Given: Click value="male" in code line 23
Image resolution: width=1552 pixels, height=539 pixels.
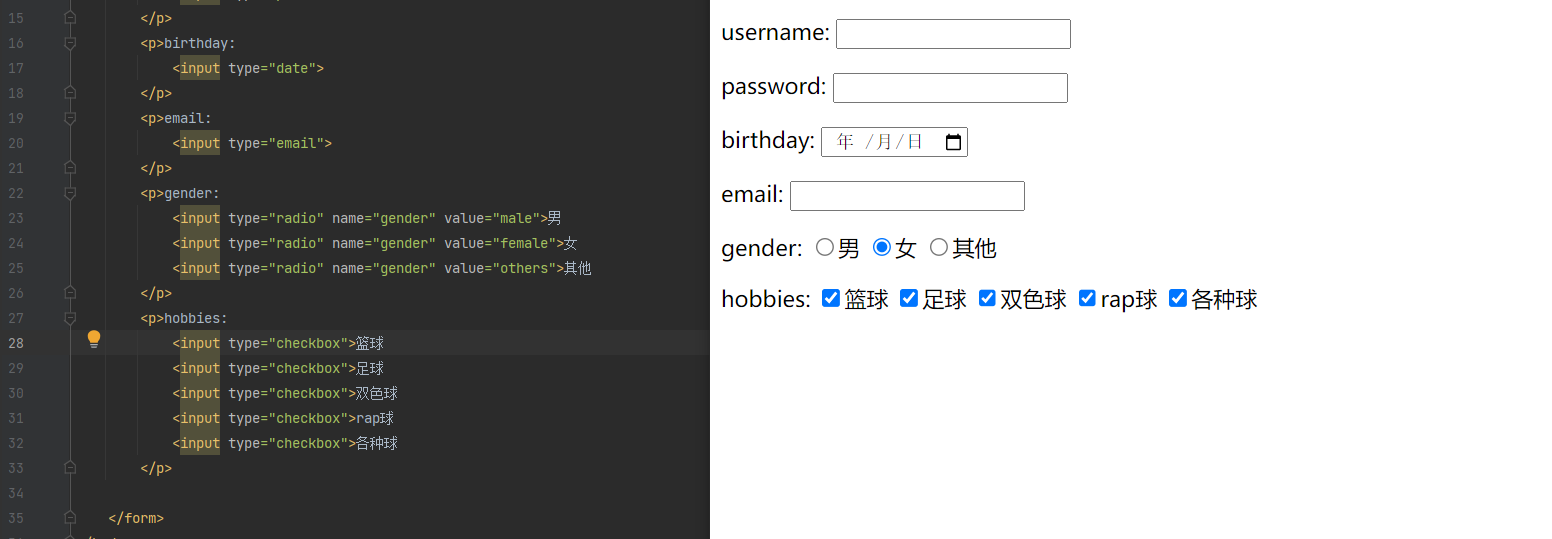Looking at the screenshot, I should [x=494, y=218].
